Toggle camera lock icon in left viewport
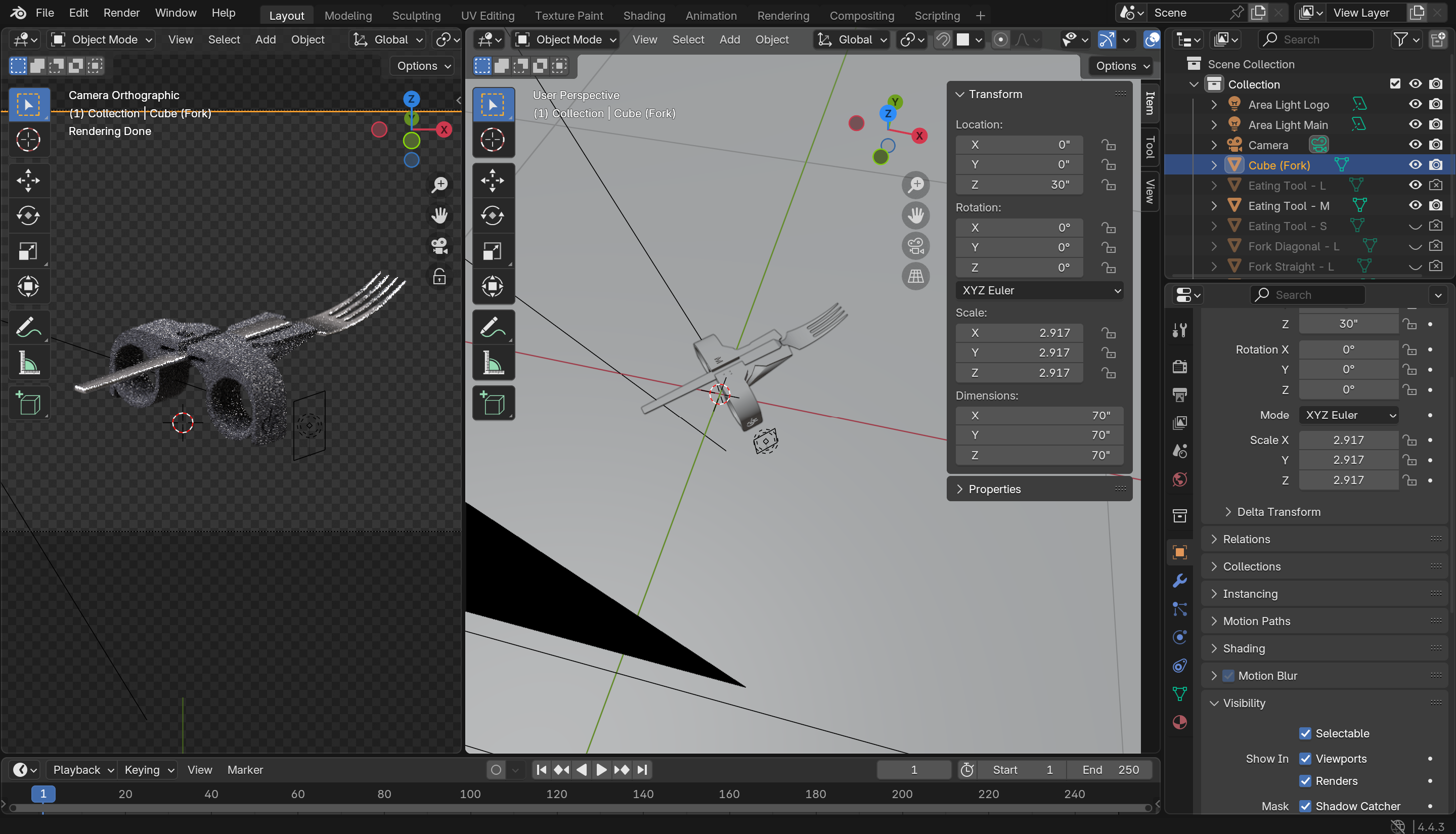1456x834 pixels. (x=439, y=277)
